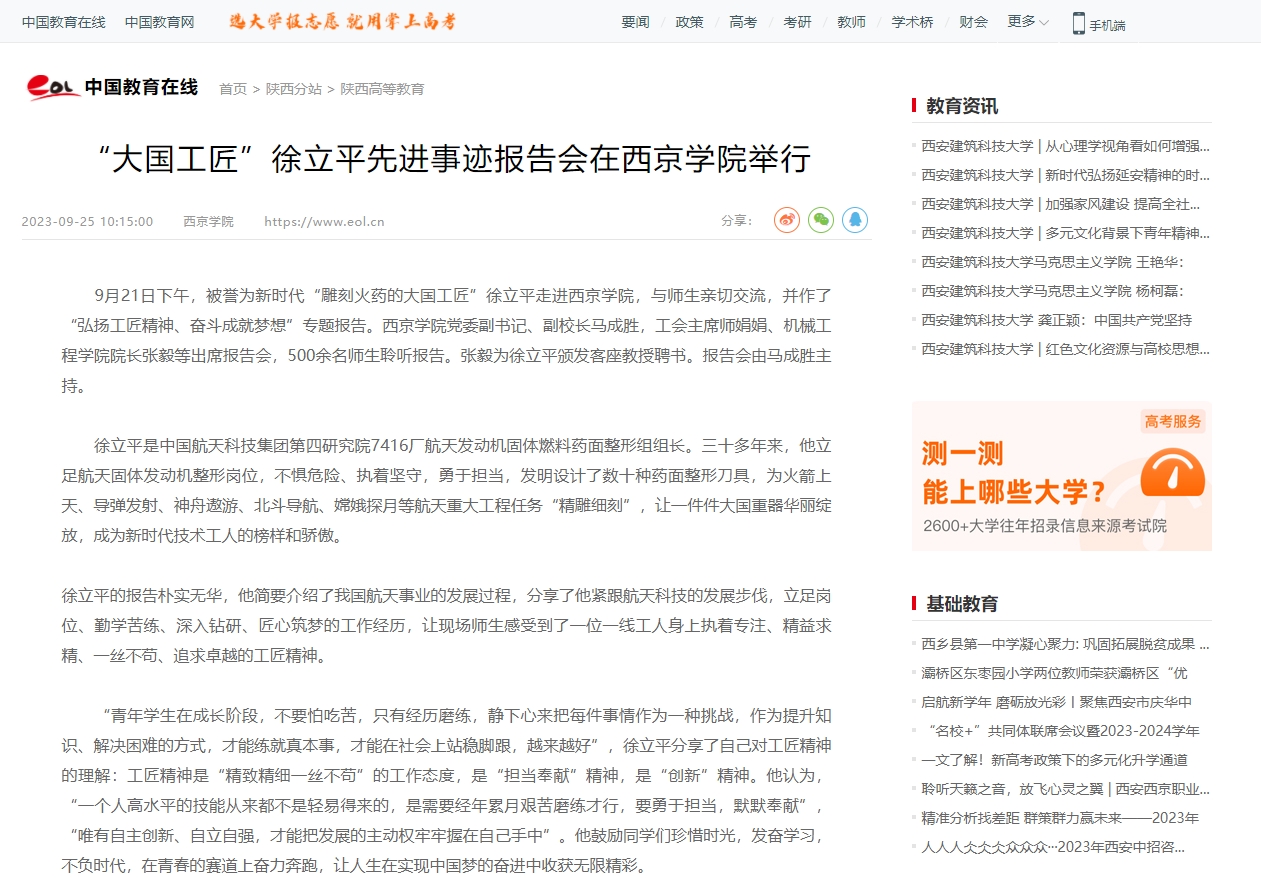Click the article headline “大国工匠”徐立平
Image resolution: width=1261 pixels, height=878 pixels.
455,159
